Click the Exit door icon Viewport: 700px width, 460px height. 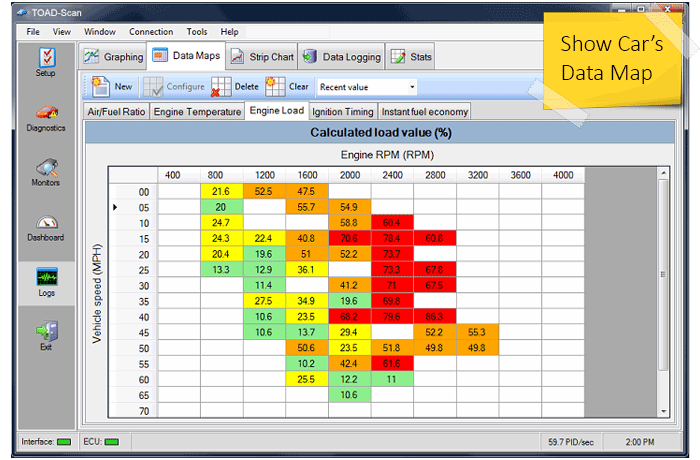(x=46, y=331)
